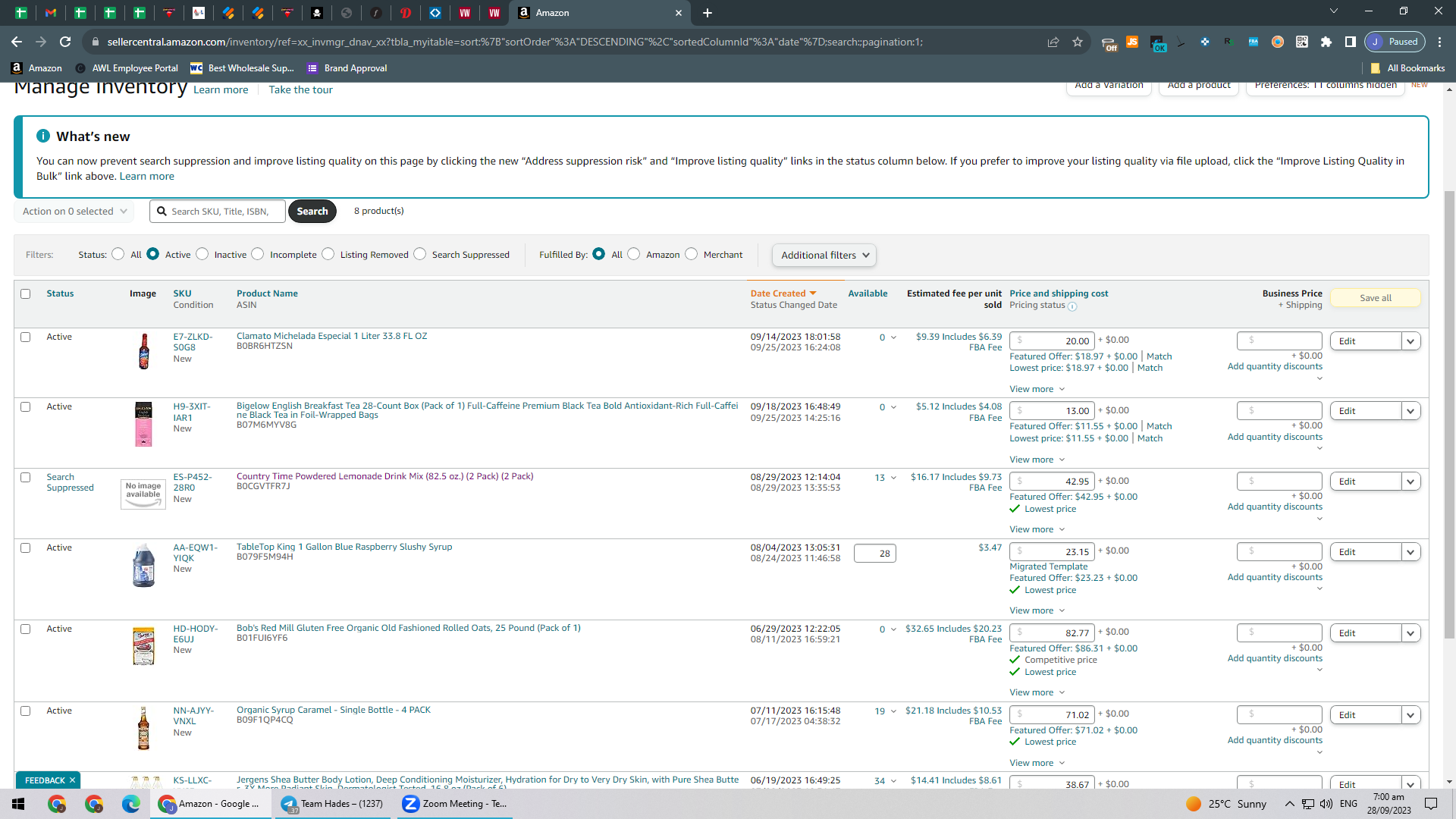
Task: Select the Inactive status filter
Action: (202, 254)
